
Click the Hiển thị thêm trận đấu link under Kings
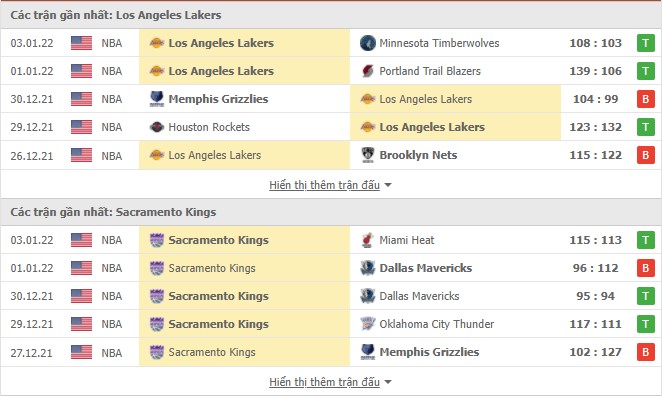[324, 382]
